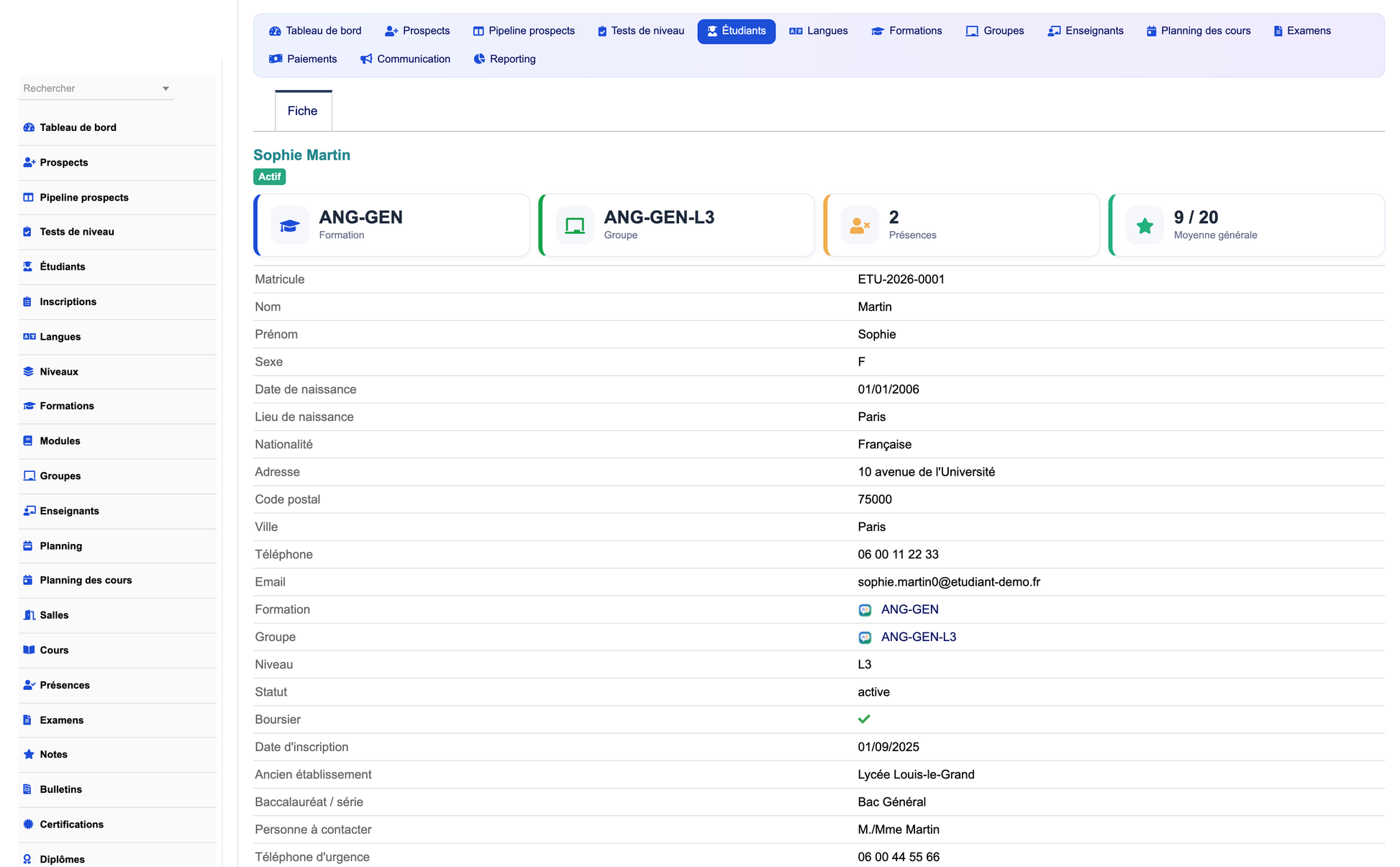This screenshot has width=1400, height=867.
Task: Click the green board icon on ANG-GEN-L3 card
Action: 575,226
